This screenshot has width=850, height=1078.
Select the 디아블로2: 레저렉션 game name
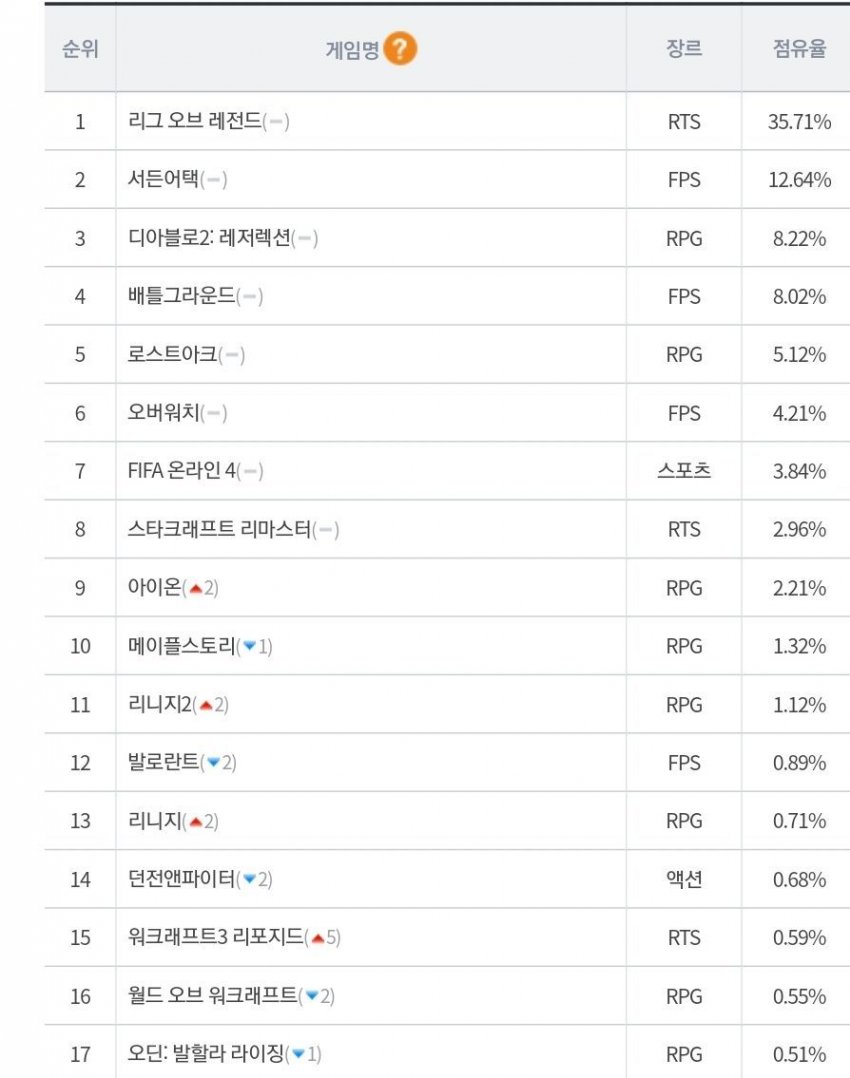(209, 238)
